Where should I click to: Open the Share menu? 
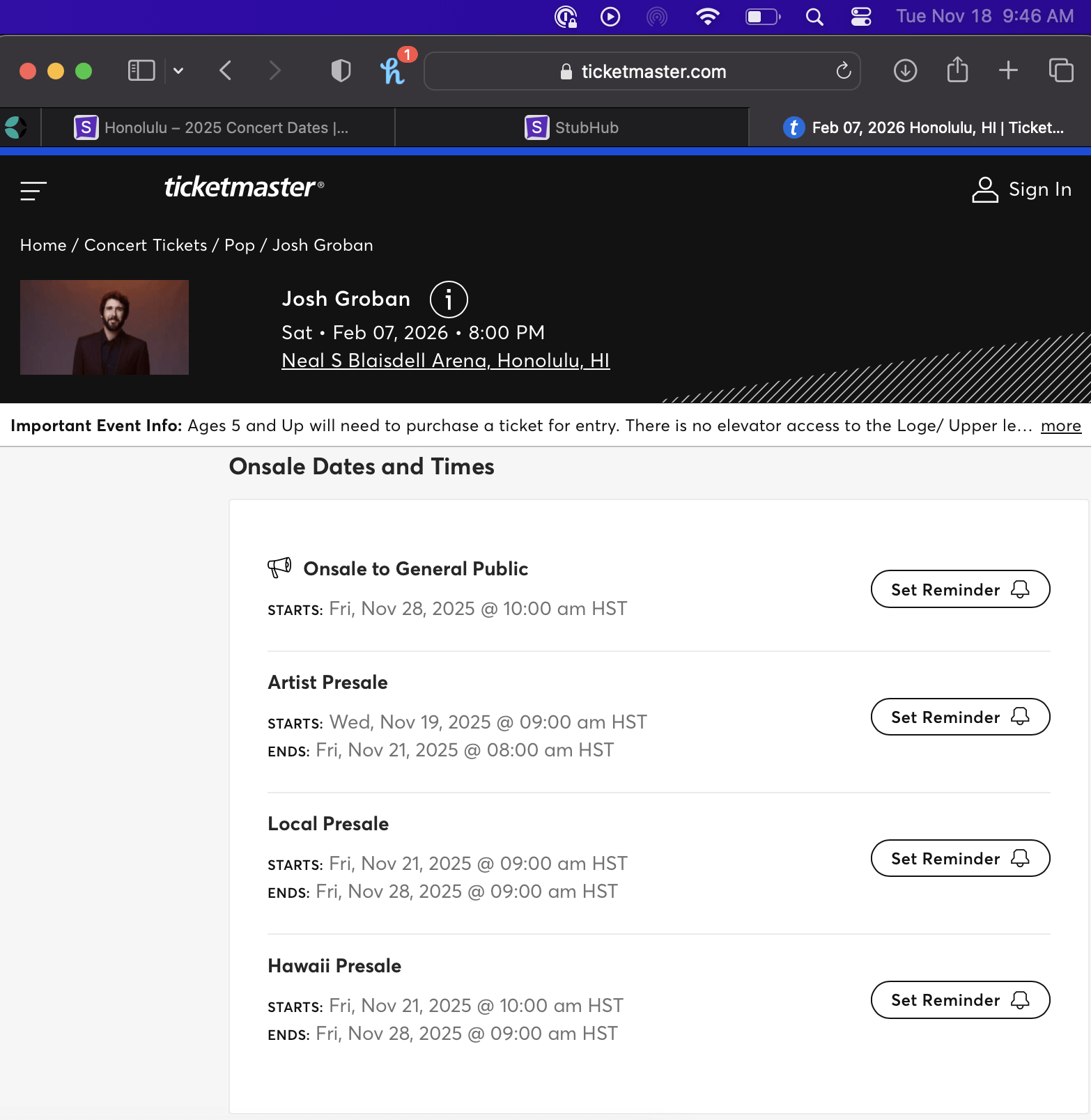957,70
